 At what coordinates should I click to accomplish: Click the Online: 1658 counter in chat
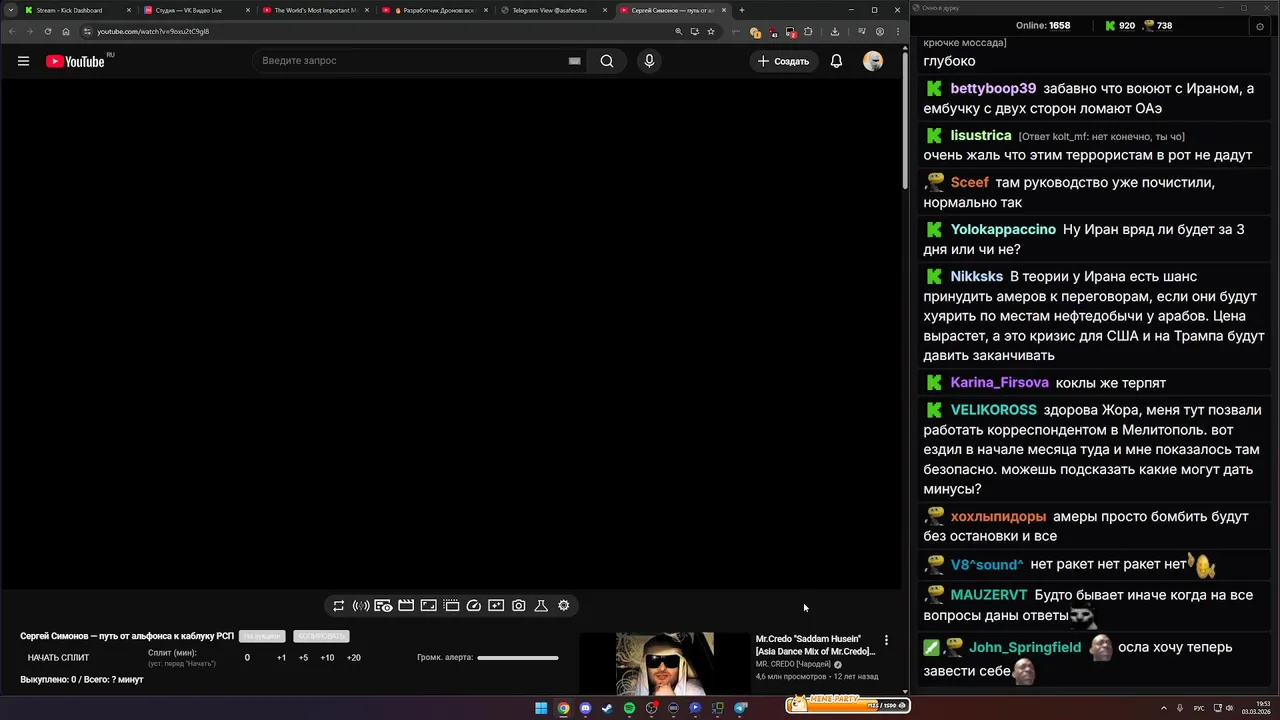1043,26
